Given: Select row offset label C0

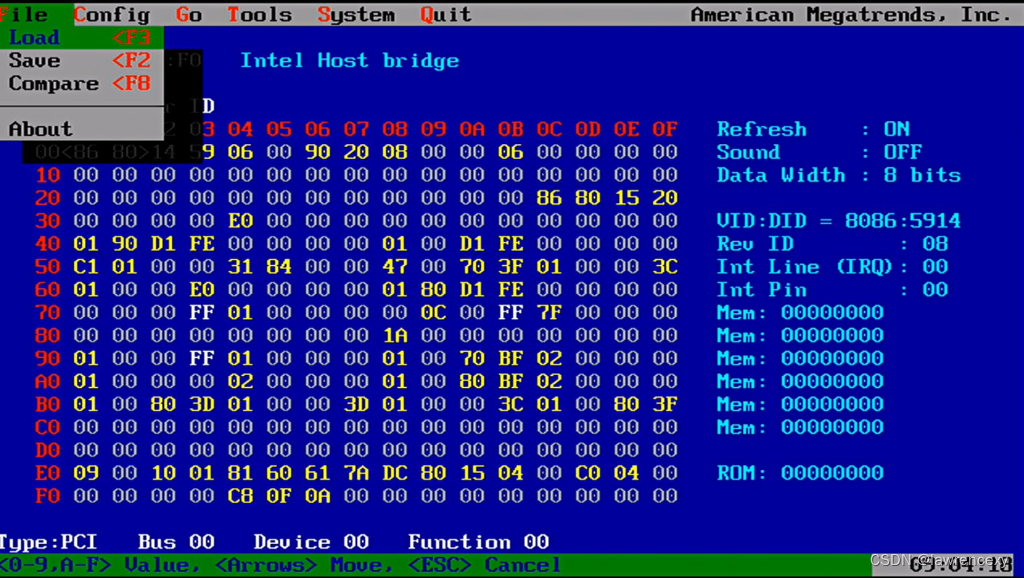Looking at the screenshot, I should click(x=48, y=427).
